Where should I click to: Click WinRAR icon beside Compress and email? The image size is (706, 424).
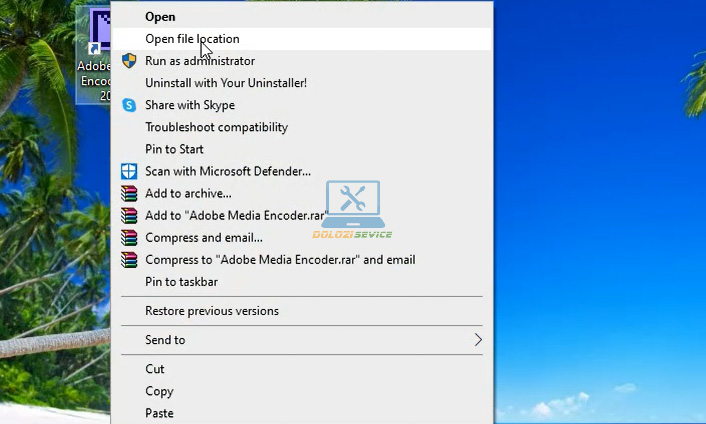pyautogui.click(x=129, y=237)
